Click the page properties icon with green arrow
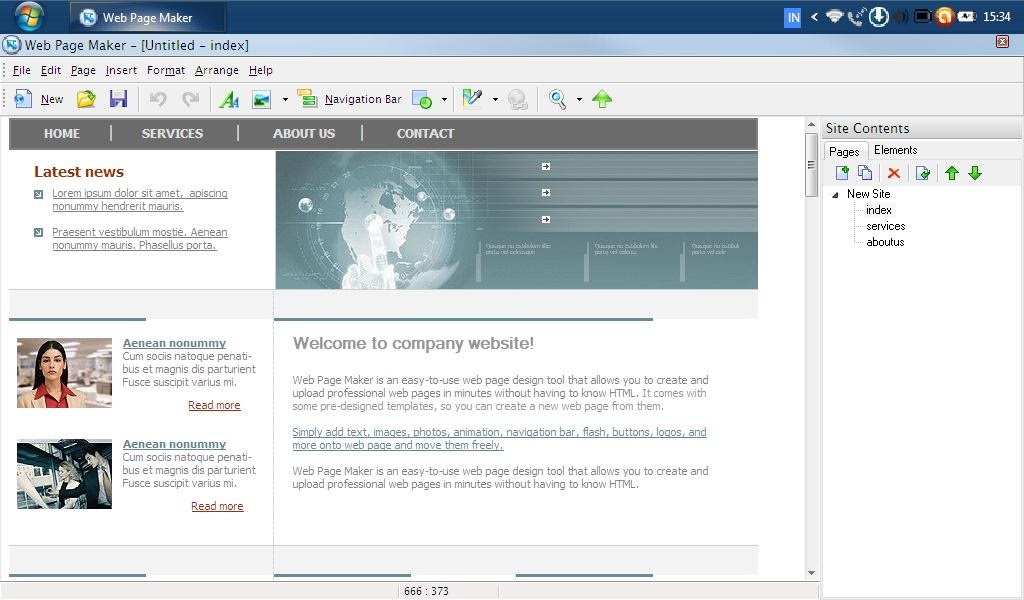 [x=923, y=173]
